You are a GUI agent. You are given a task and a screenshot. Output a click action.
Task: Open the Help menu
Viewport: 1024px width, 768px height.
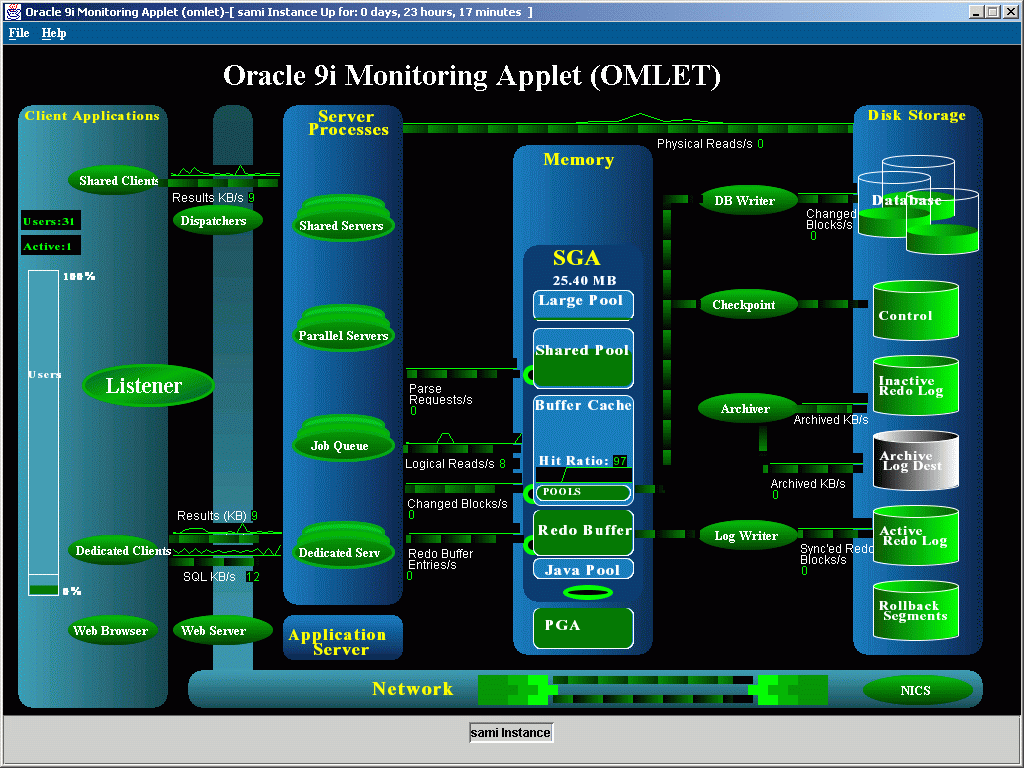pyautogui.click(x=54, y=33)
